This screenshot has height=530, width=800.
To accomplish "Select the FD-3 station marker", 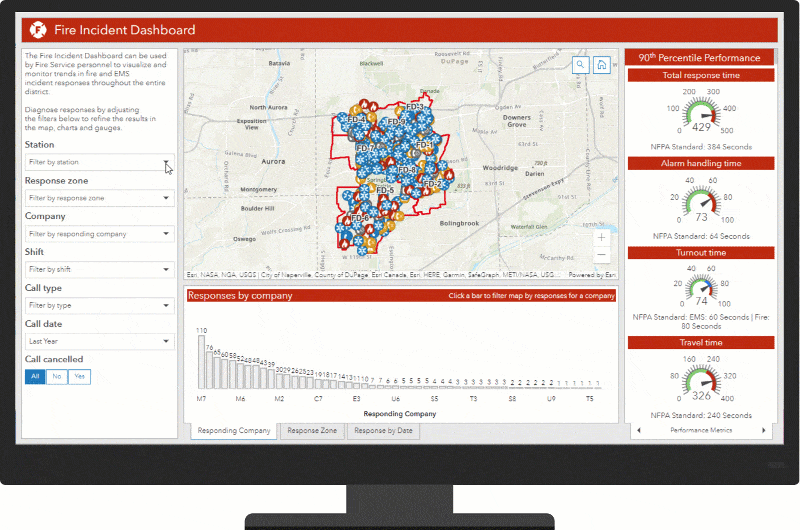I will (415, 107).
